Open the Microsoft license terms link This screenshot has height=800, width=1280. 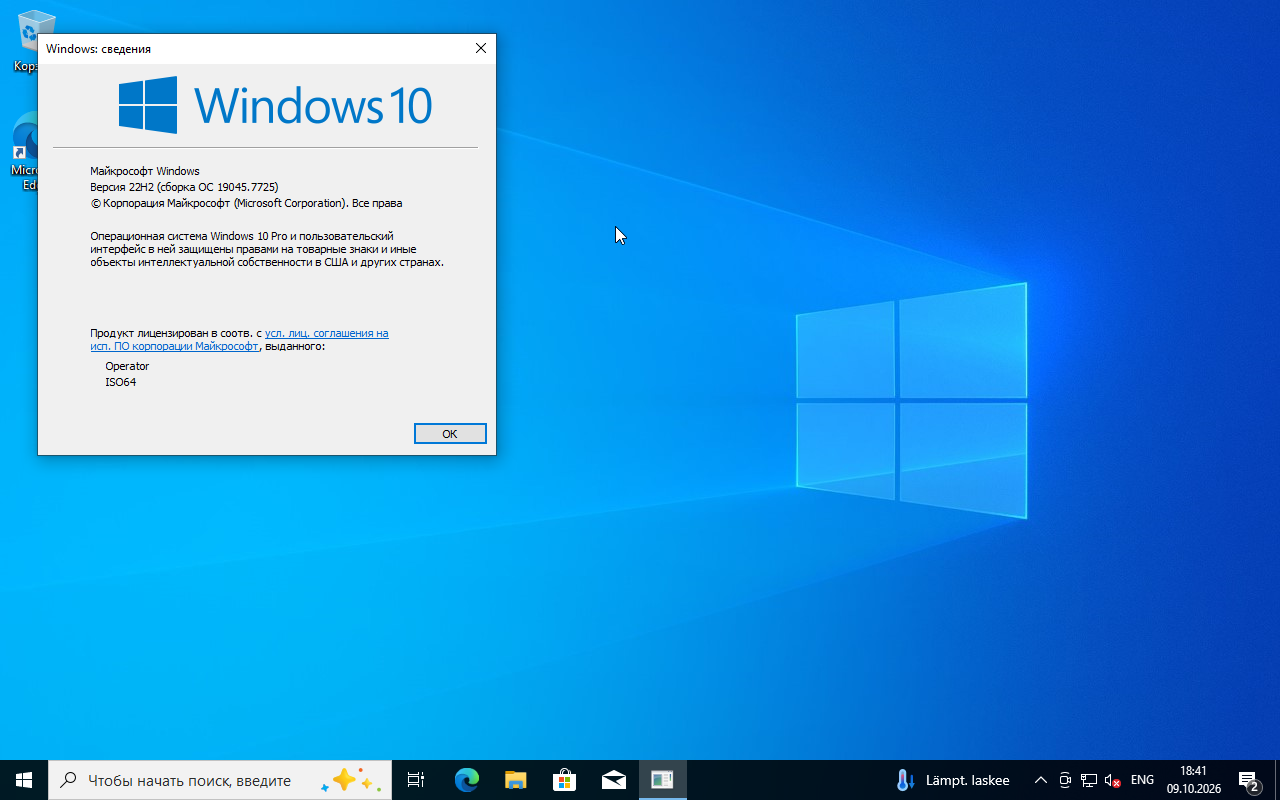(239, 340)
